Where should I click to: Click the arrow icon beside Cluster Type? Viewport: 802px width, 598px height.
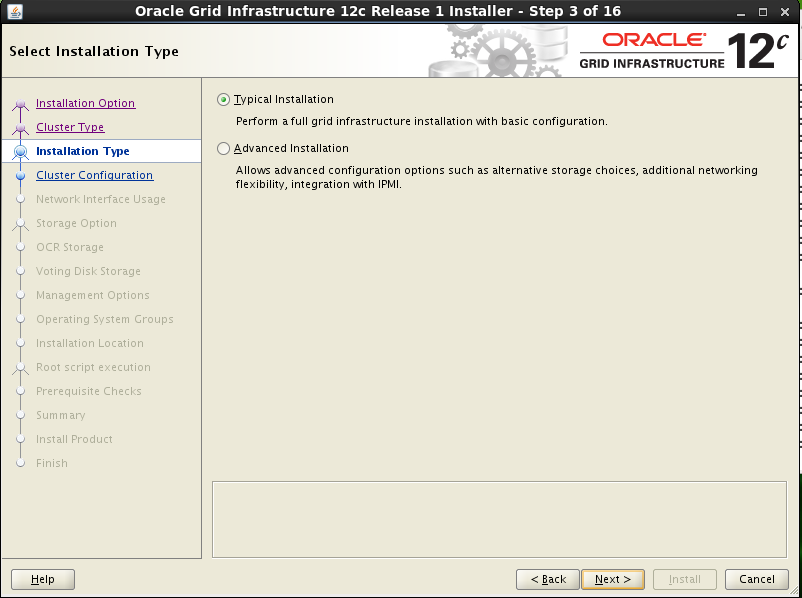pos(19,127)
